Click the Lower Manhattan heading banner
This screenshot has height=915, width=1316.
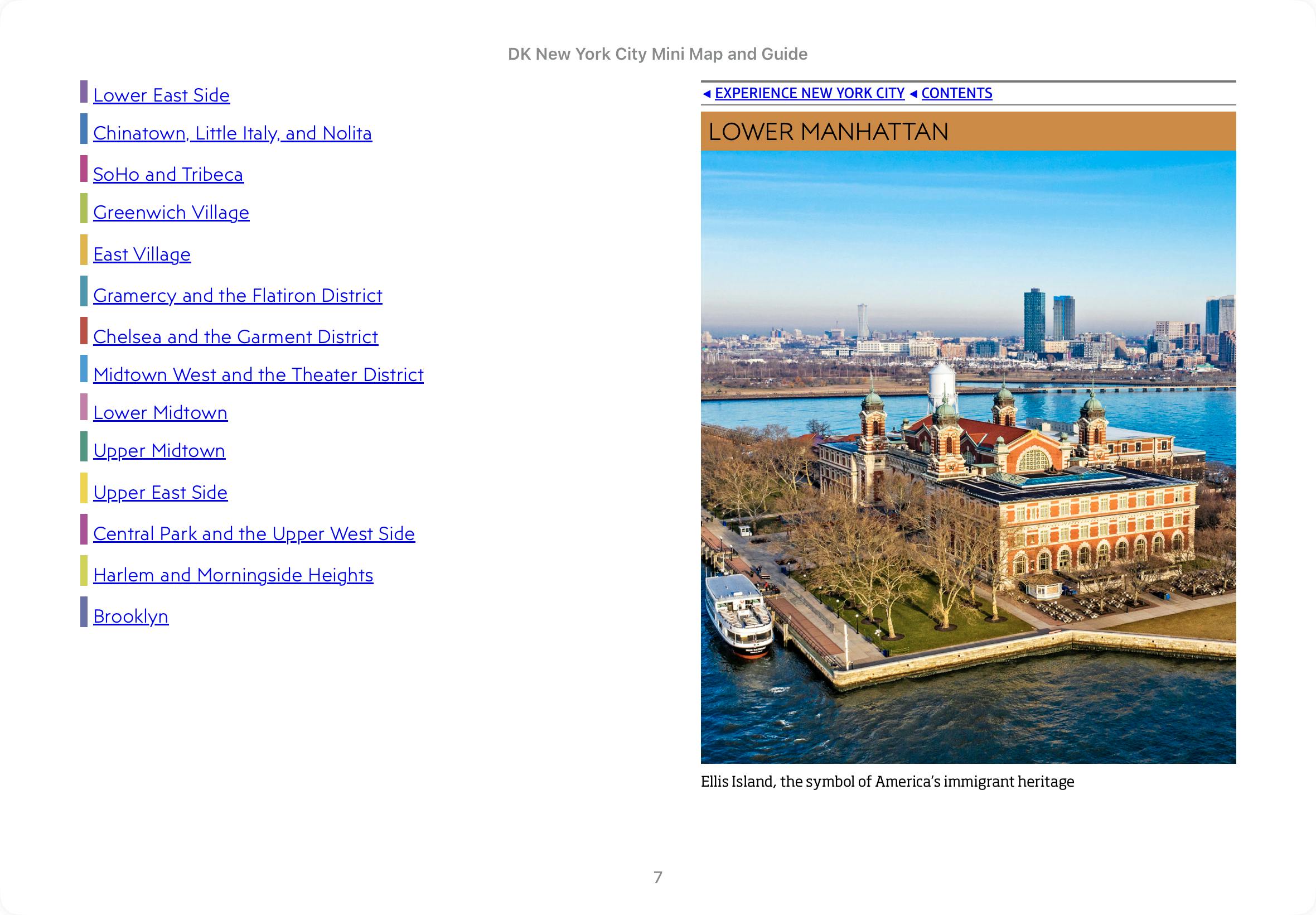(967, 131)
